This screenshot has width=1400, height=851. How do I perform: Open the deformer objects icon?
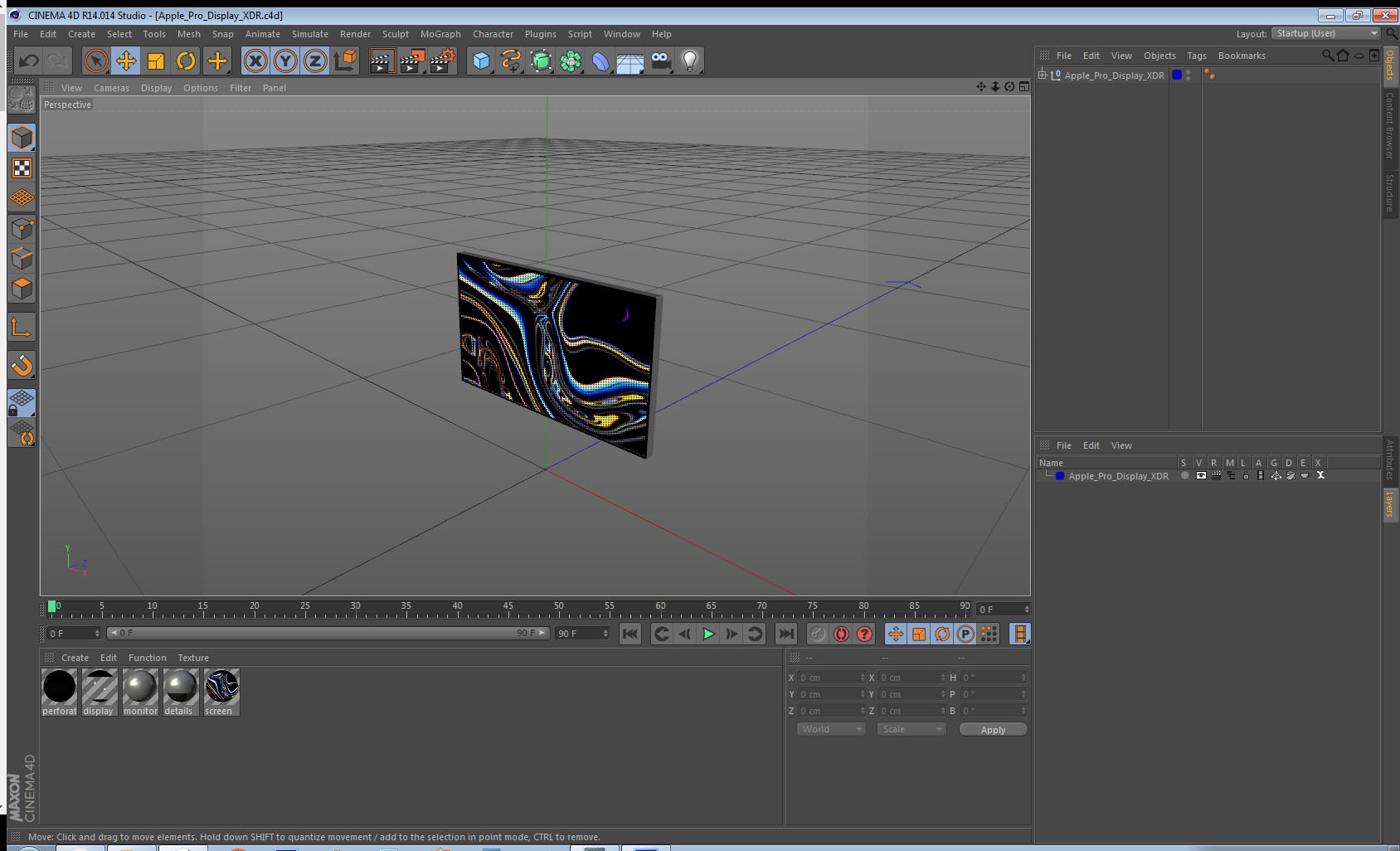(x=600, y=61)
